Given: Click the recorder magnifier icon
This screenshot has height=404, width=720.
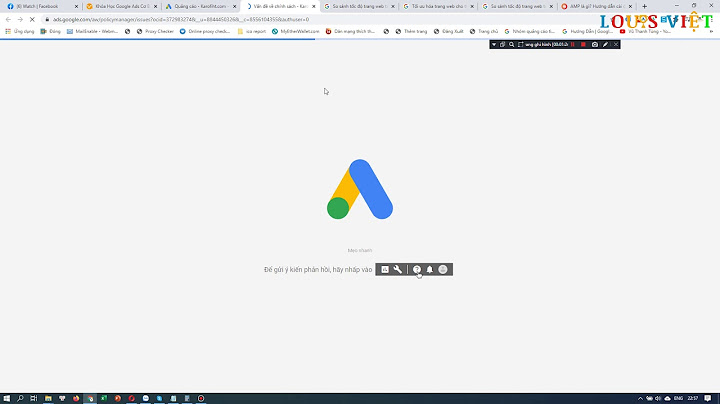Looking at the screenshot, I should pyautogui.click(x=511, y=45).
